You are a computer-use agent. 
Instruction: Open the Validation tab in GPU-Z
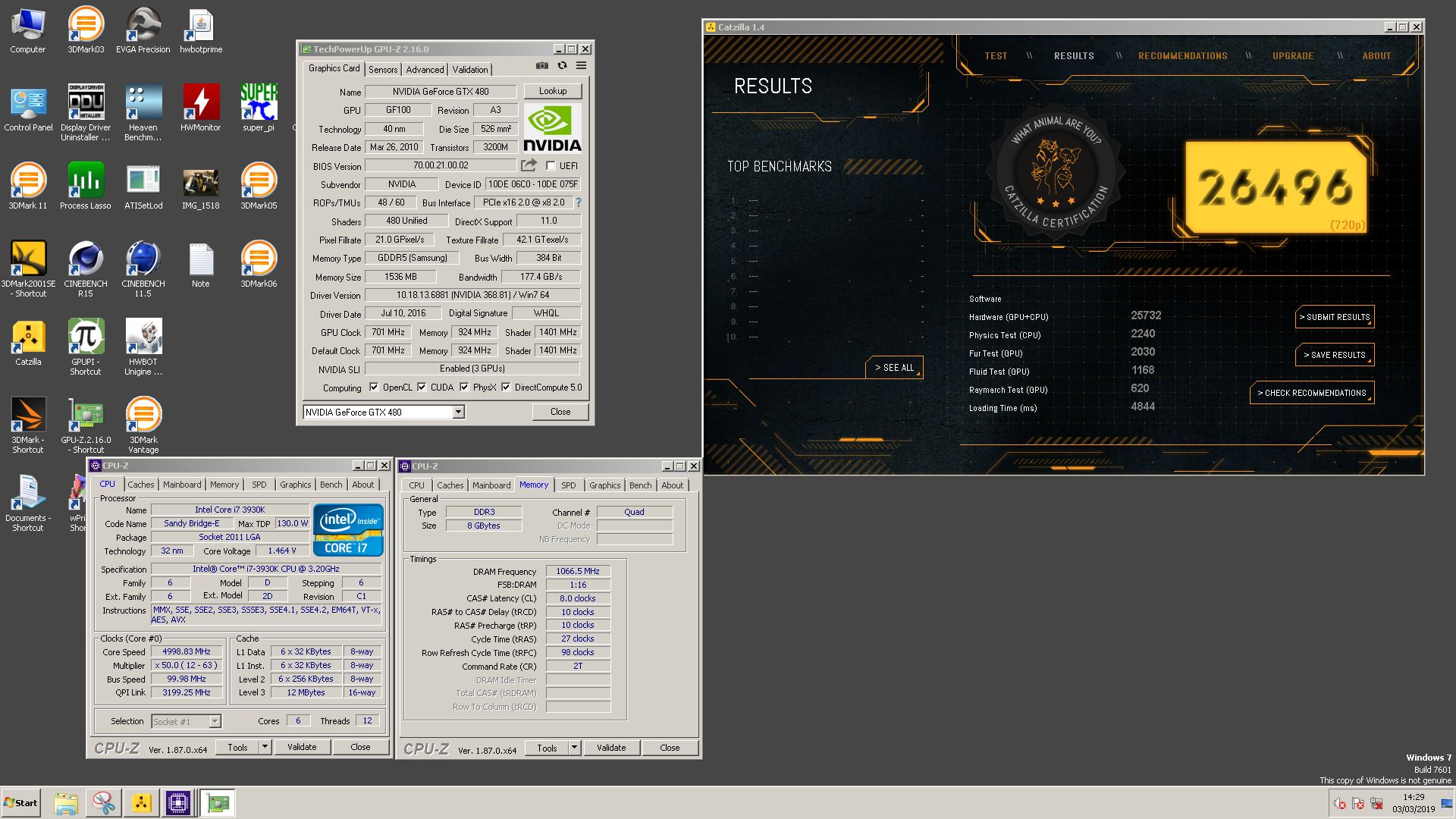[x=470, y=69]
